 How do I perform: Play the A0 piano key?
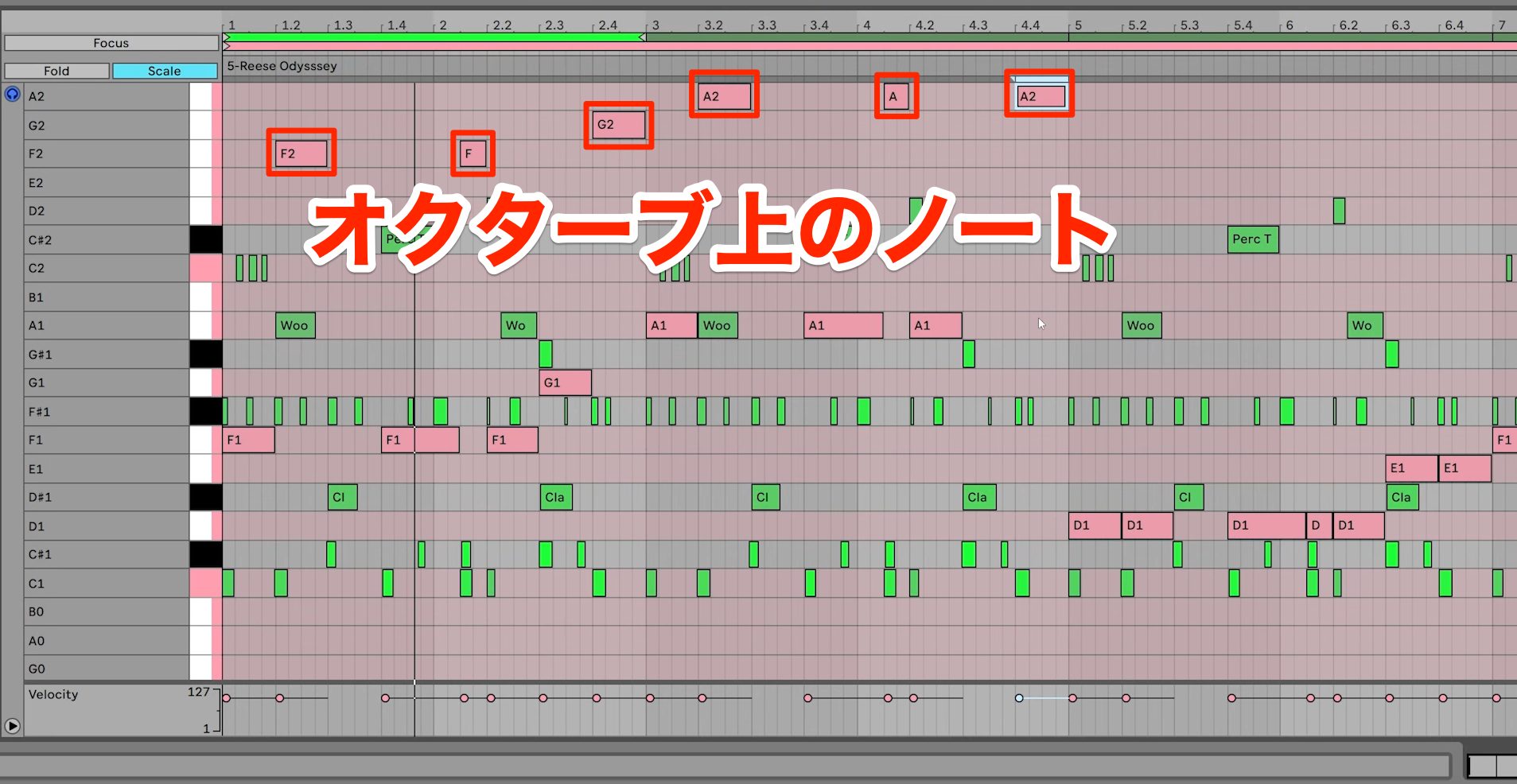point(200,640)
